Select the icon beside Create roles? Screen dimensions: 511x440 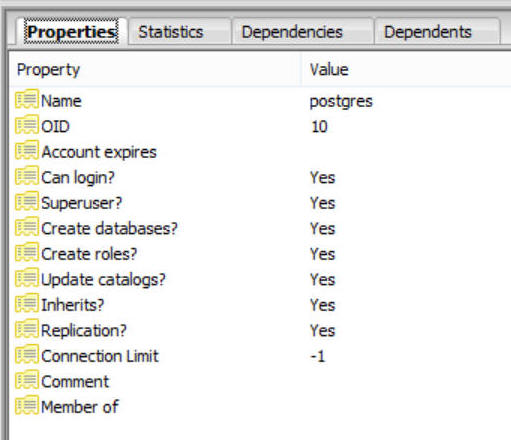pos(27,252)
